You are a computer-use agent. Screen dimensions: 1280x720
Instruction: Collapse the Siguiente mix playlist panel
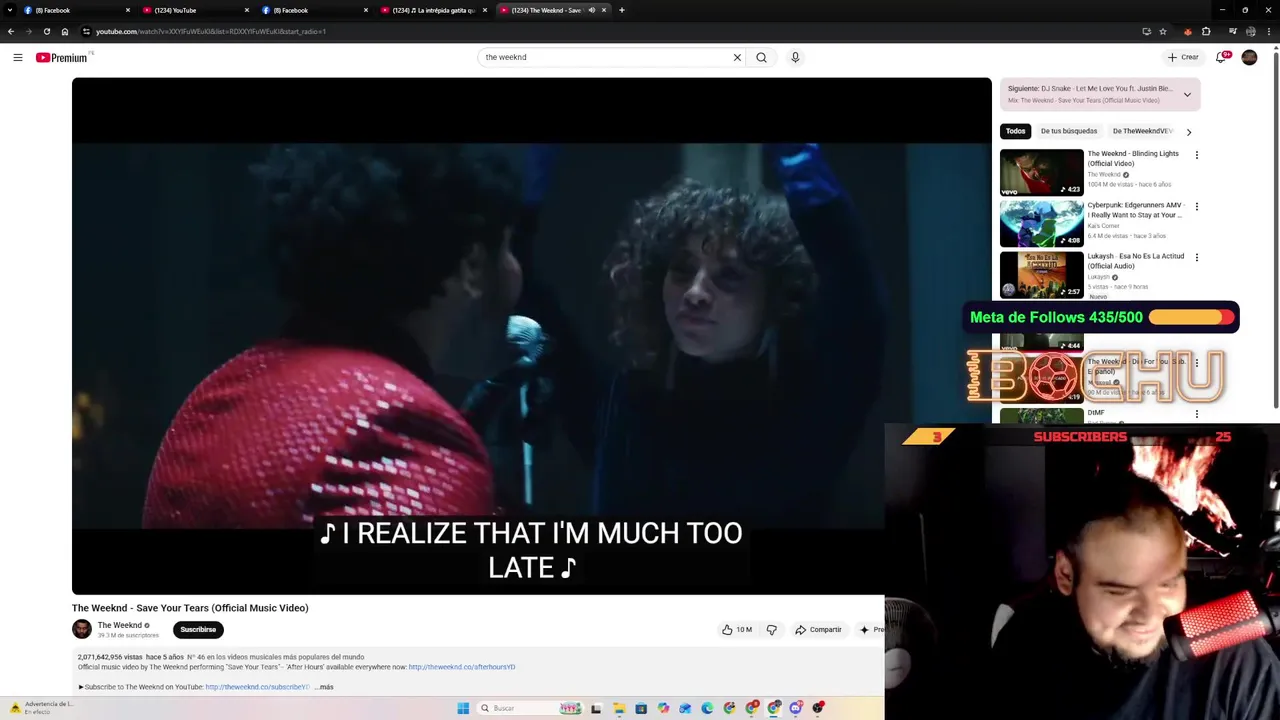pos(1187,95)
